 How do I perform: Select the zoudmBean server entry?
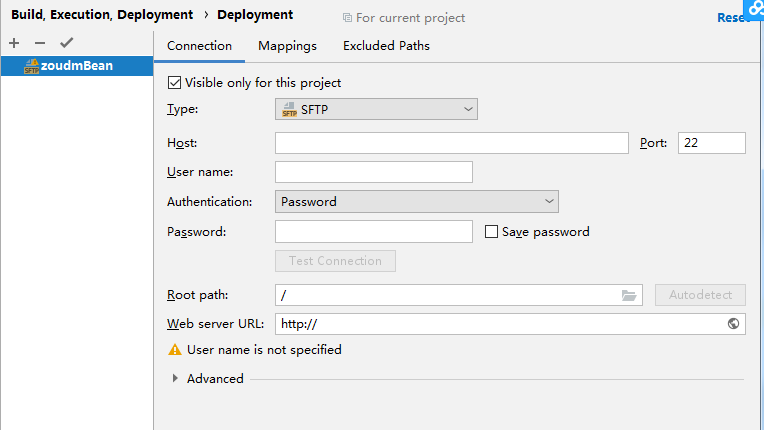[x=76, y=66]
